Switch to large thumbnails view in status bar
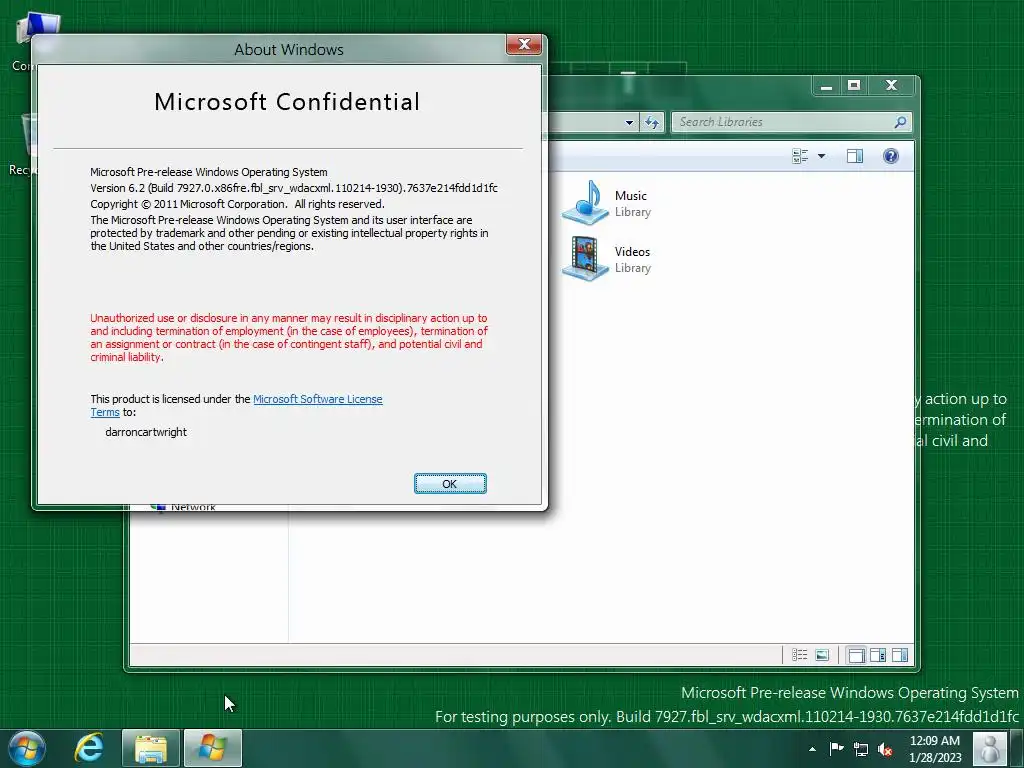The height and width of the screenshot is (768, 1024). pos(822,655)
